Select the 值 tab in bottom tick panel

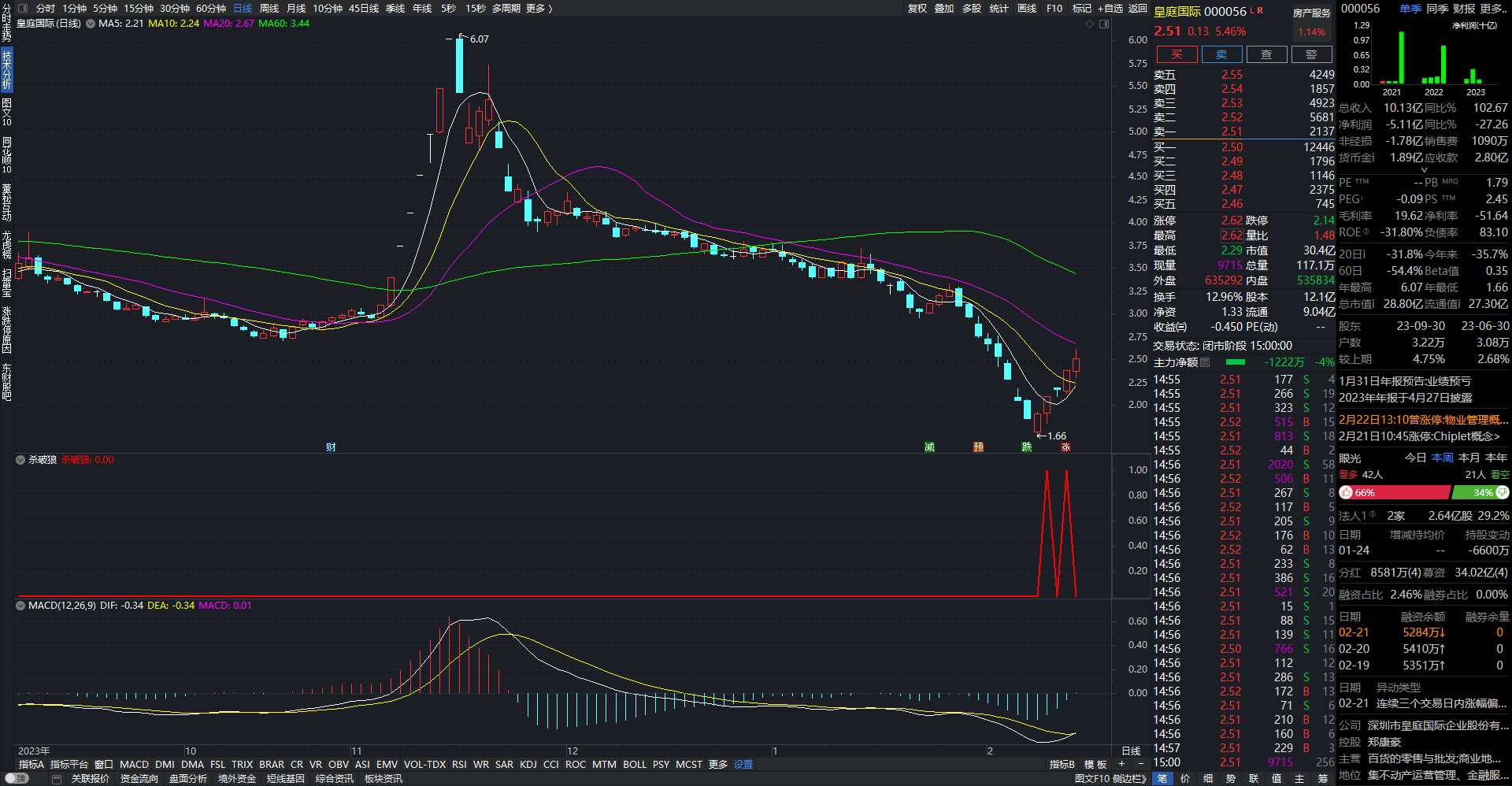point(1277,779)
